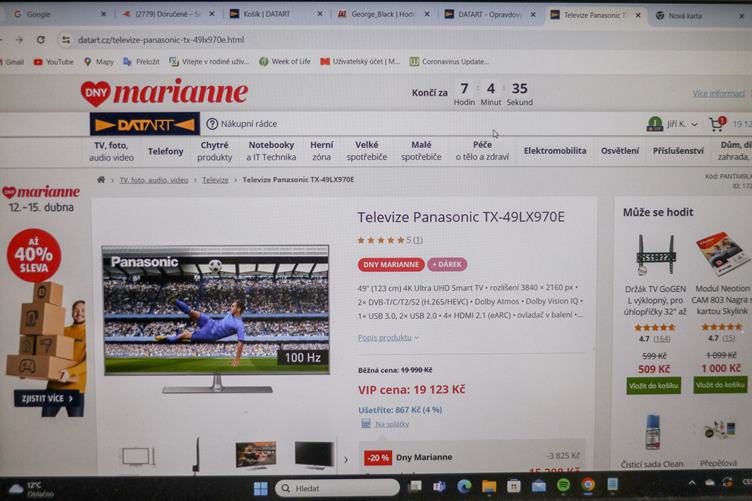Viewport: 752px width, 501px height.
Task: Open main Panasonic TV product image
Action: click(216, 318)
